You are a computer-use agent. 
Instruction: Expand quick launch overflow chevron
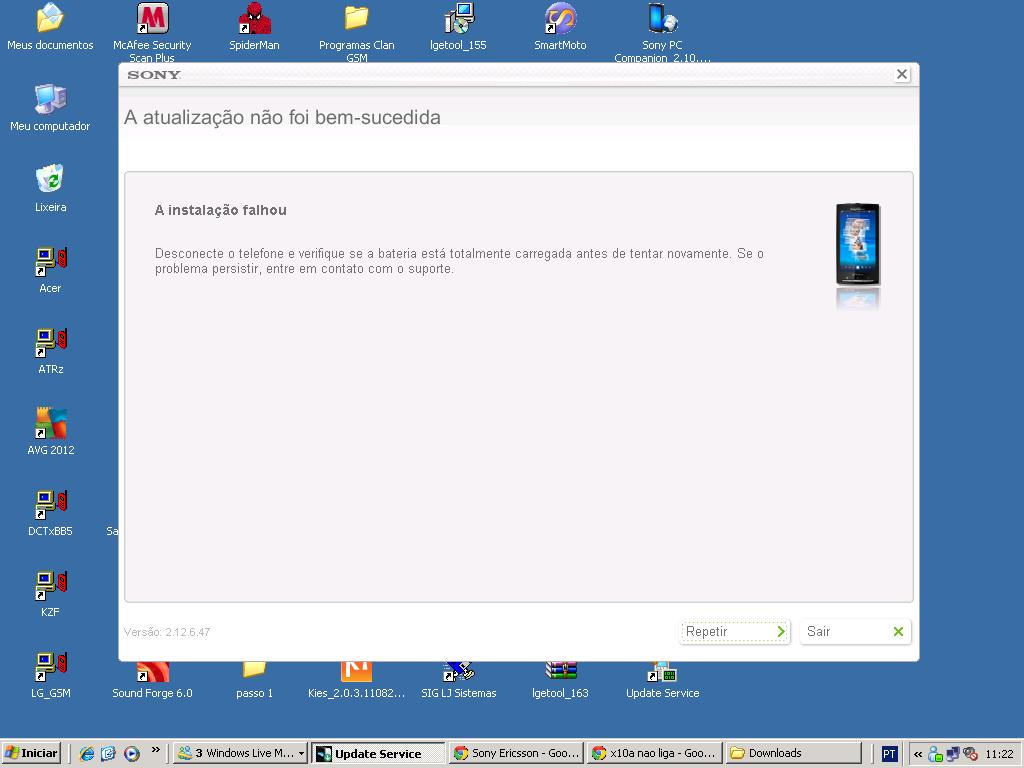point(155,749)
